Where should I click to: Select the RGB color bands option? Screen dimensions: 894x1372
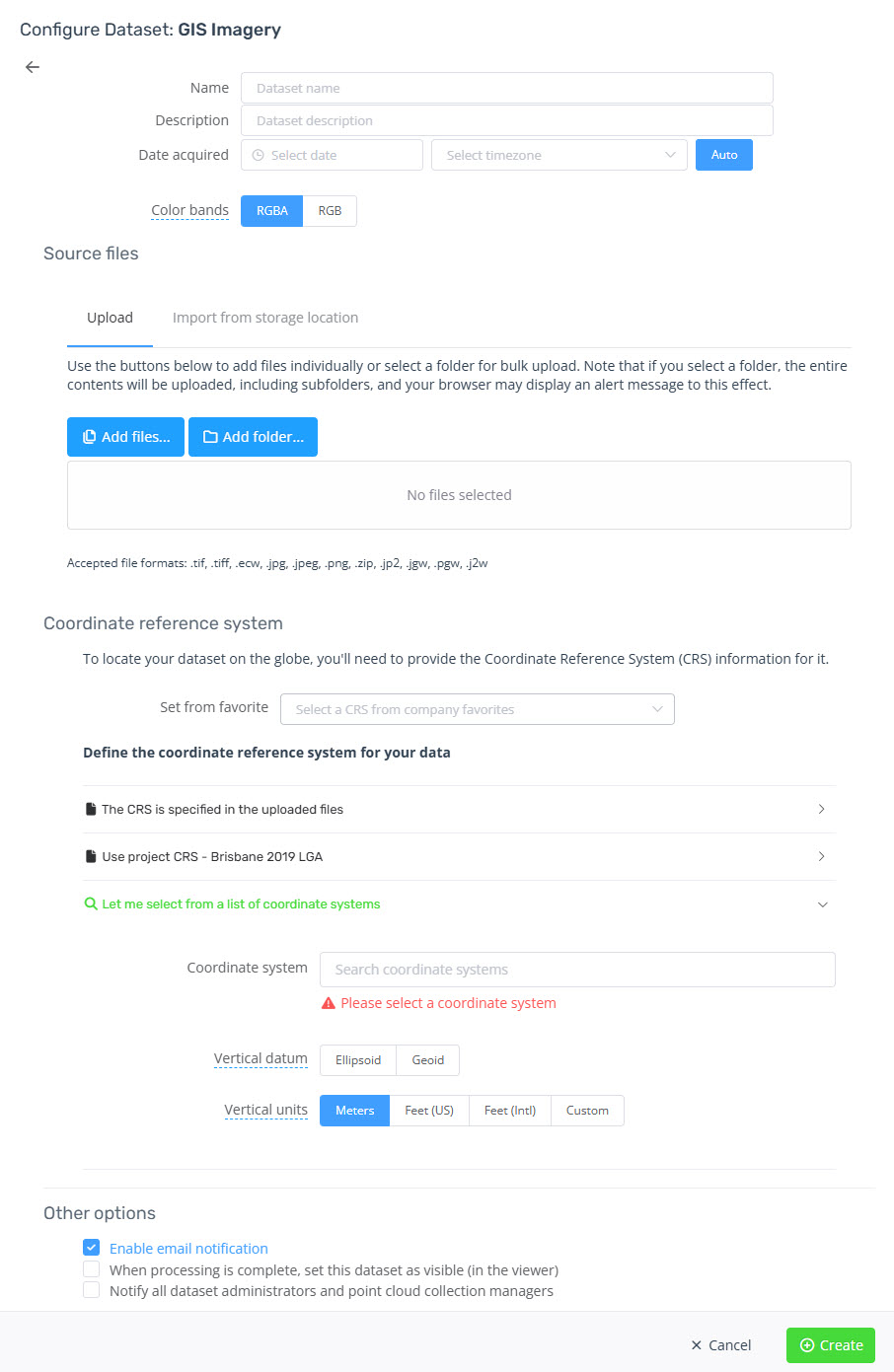tap(330, 211)
